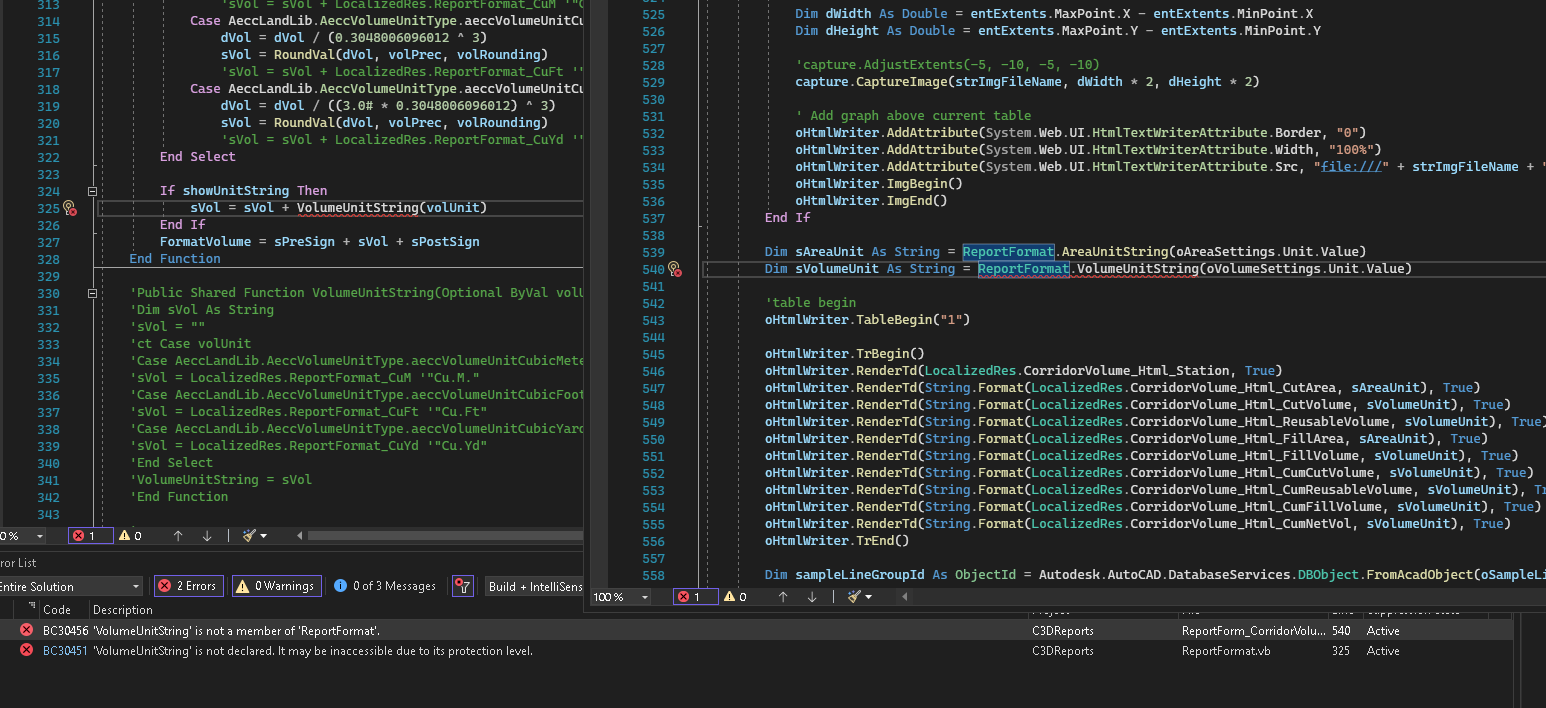Open the Build + IntelliSense dropdown
1546x708 pixels.
coord(535,586)
